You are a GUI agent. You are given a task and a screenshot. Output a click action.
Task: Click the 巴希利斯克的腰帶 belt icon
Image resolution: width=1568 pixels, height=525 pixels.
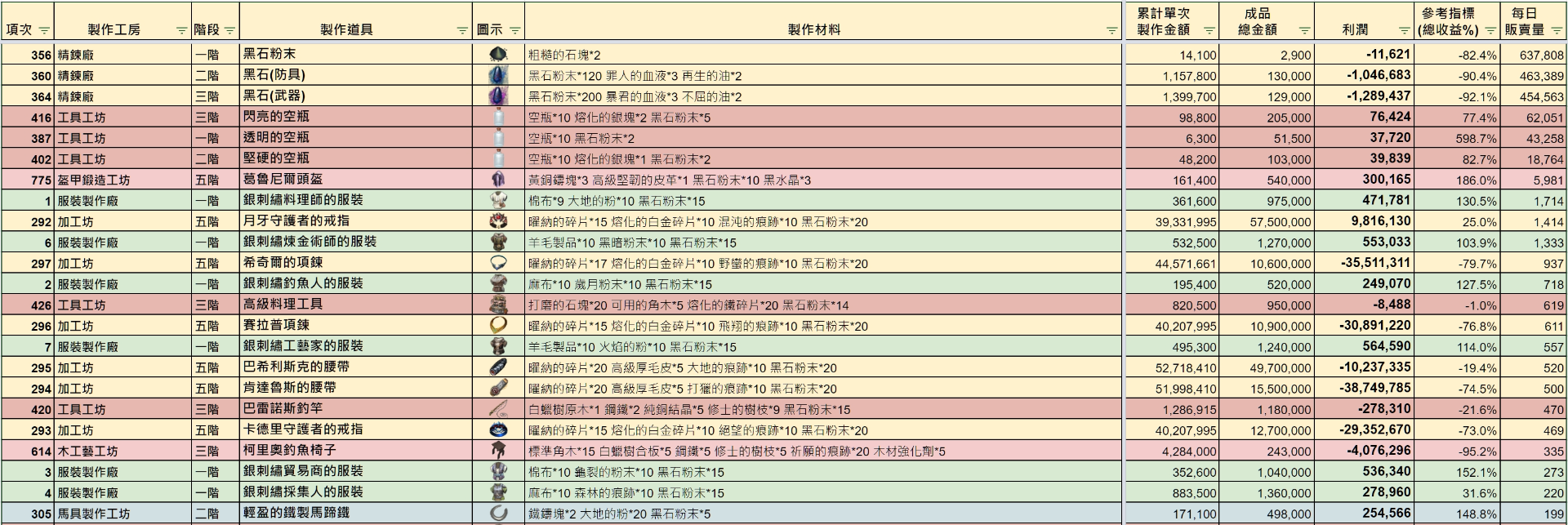[498, 367]
